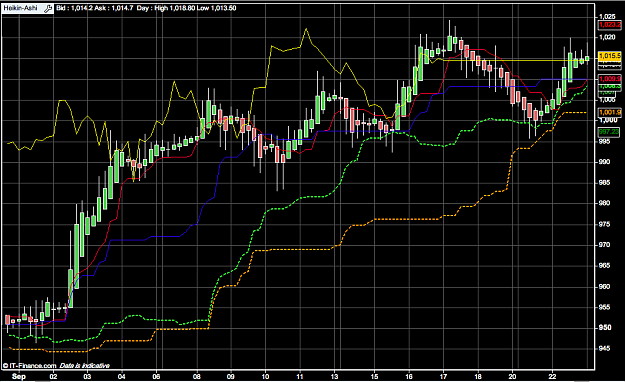Click the Day High 1,018.80 value

165,8
